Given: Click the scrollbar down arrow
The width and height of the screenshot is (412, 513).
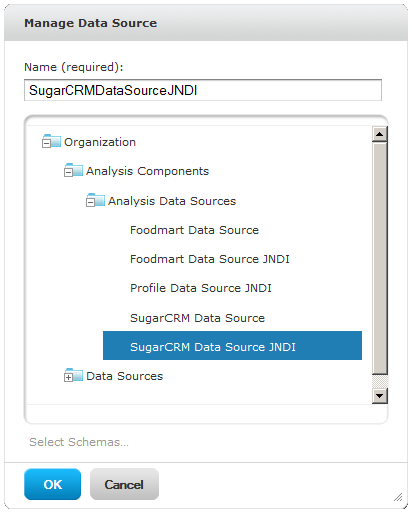Looking at the screenshot, I should tap(379, 396).
